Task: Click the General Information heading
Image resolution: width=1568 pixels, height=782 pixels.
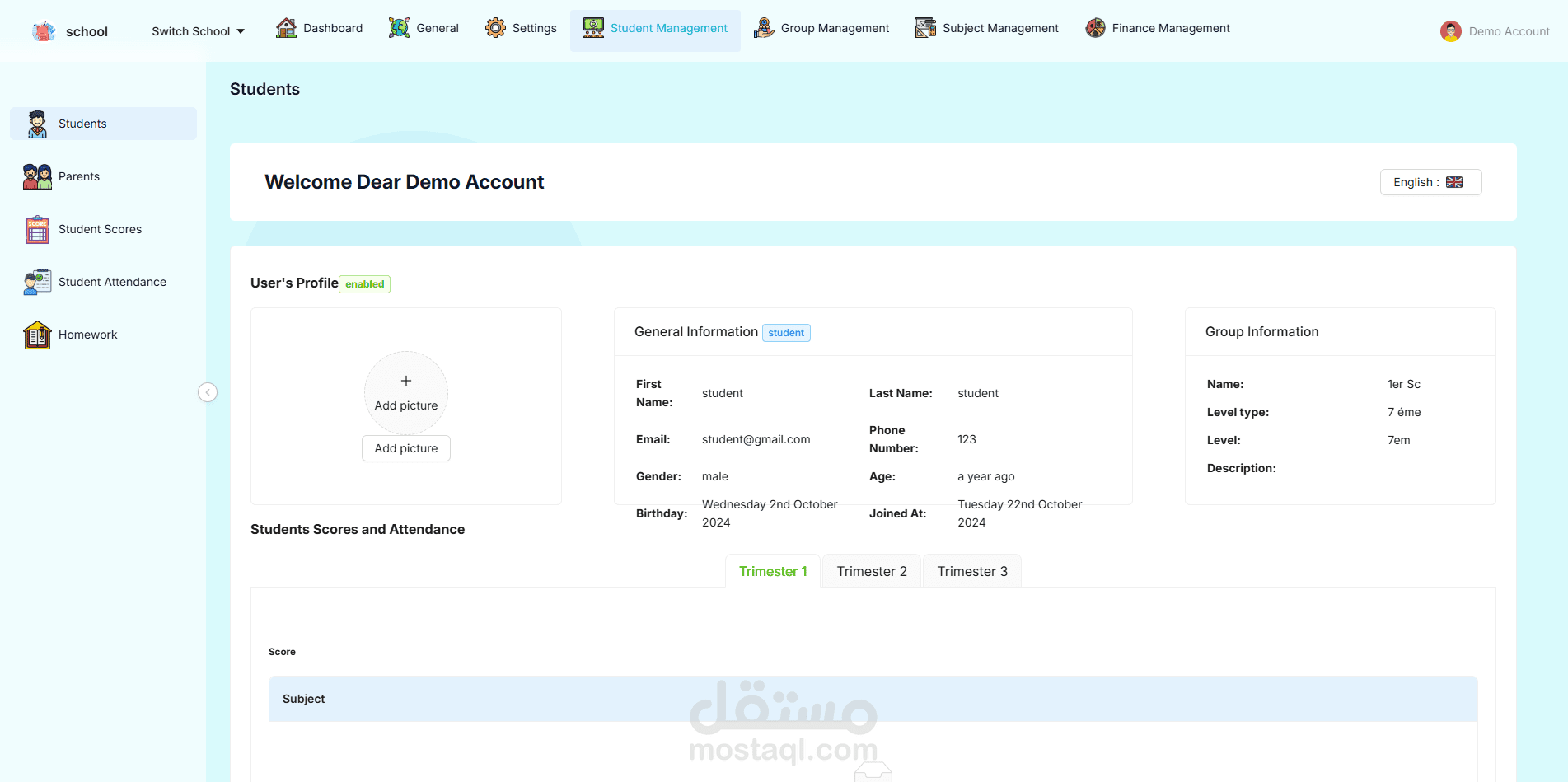Action: [x=696, y=331]
